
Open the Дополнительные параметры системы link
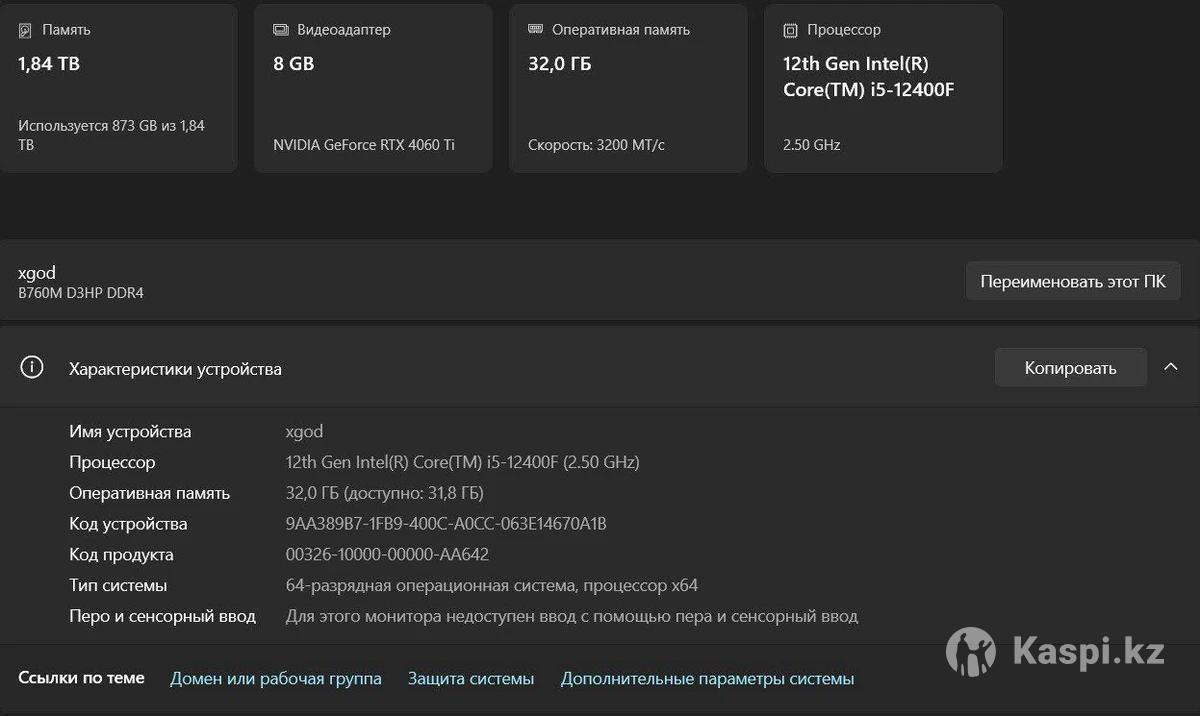pos(707,679)
